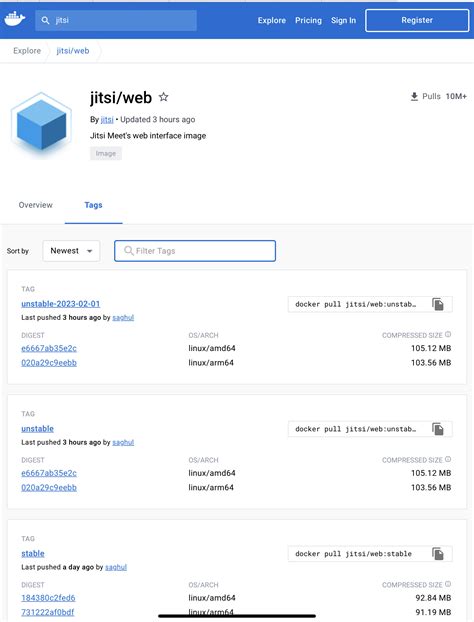This screenshot has width=474, height=622.
Task: Click the 92.84 MB size value
Action: (433, 598)
